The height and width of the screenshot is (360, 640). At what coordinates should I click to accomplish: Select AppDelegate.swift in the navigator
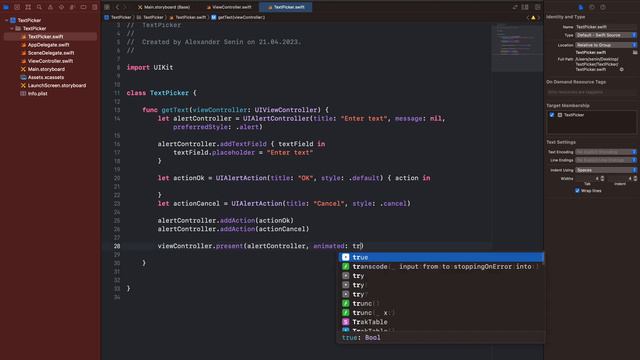[x=48, y=45]
